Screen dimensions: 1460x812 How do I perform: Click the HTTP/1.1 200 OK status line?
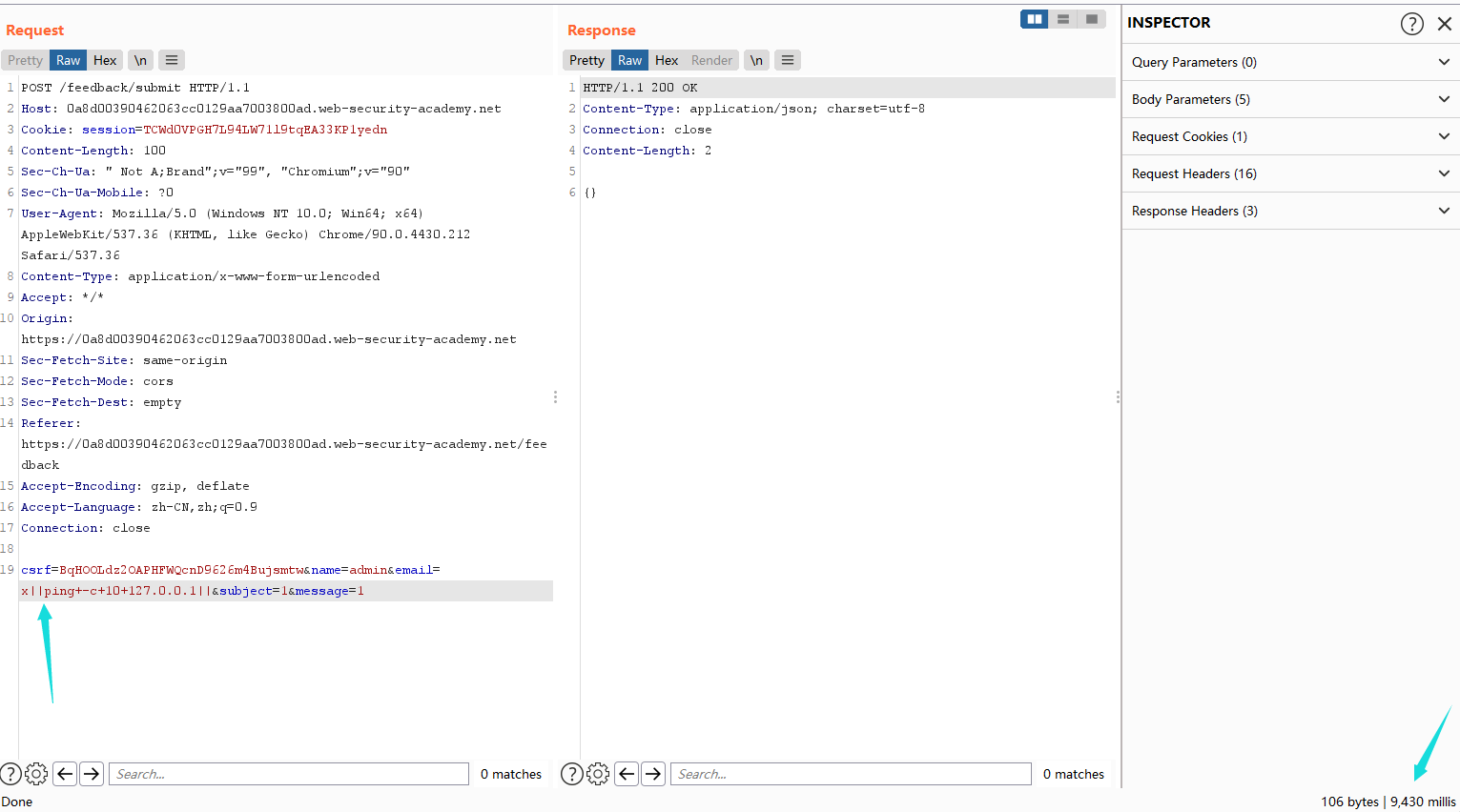coord(640,88)
